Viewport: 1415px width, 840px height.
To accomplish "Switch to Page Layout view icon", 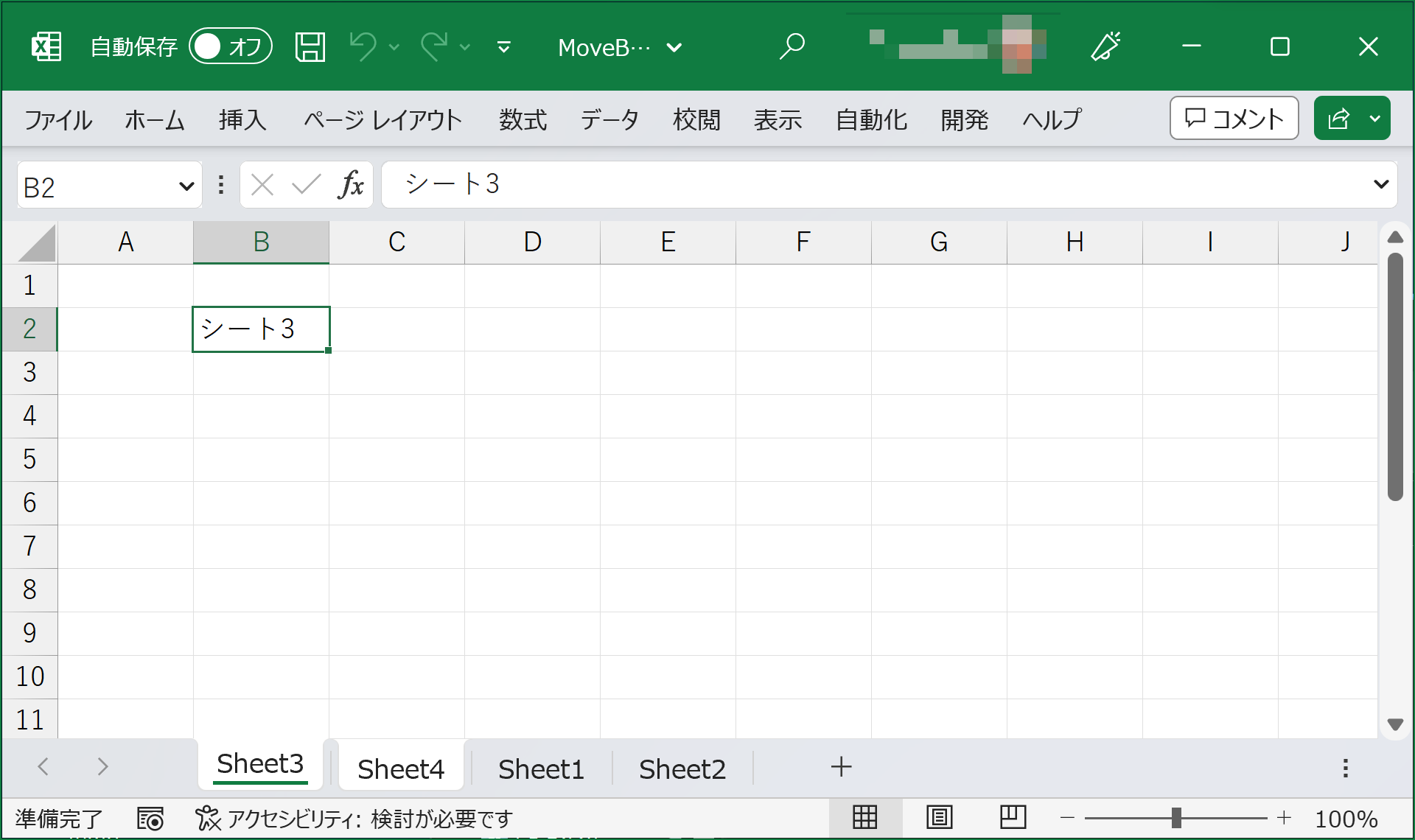I will coord(940,817).
